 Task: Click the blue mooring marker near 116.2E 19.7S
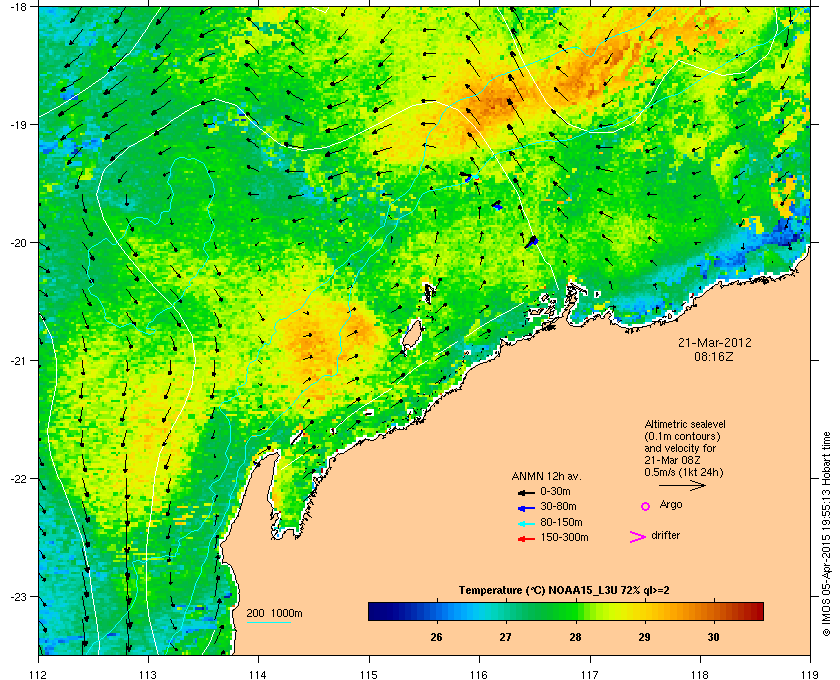[x=497, y=205]
